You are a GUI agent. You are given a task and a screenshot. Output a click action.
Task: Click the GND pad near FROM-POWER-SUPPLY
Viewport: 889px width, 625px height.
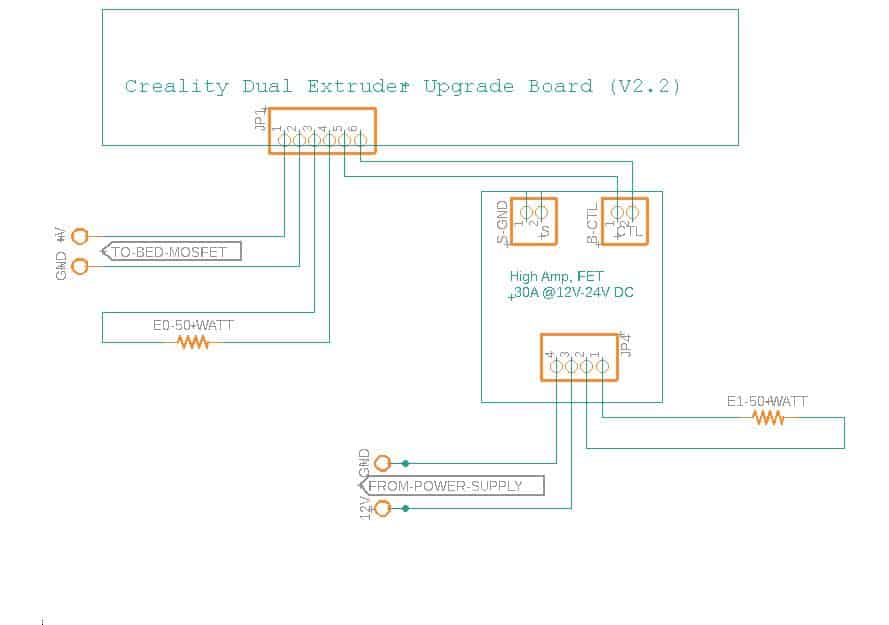tap(383, 463)
